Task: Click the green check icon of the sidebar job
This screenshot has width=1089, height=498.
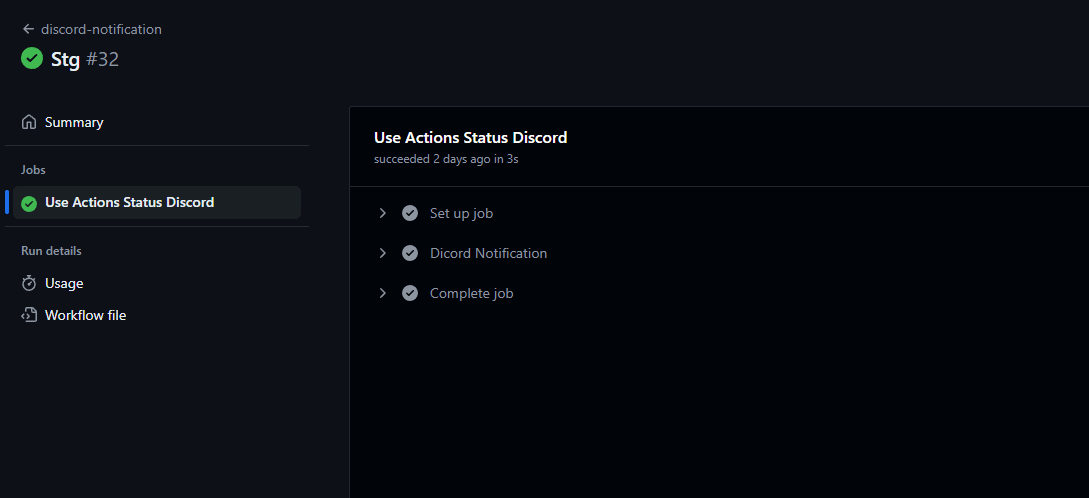Action: click(x=29, y=203)
